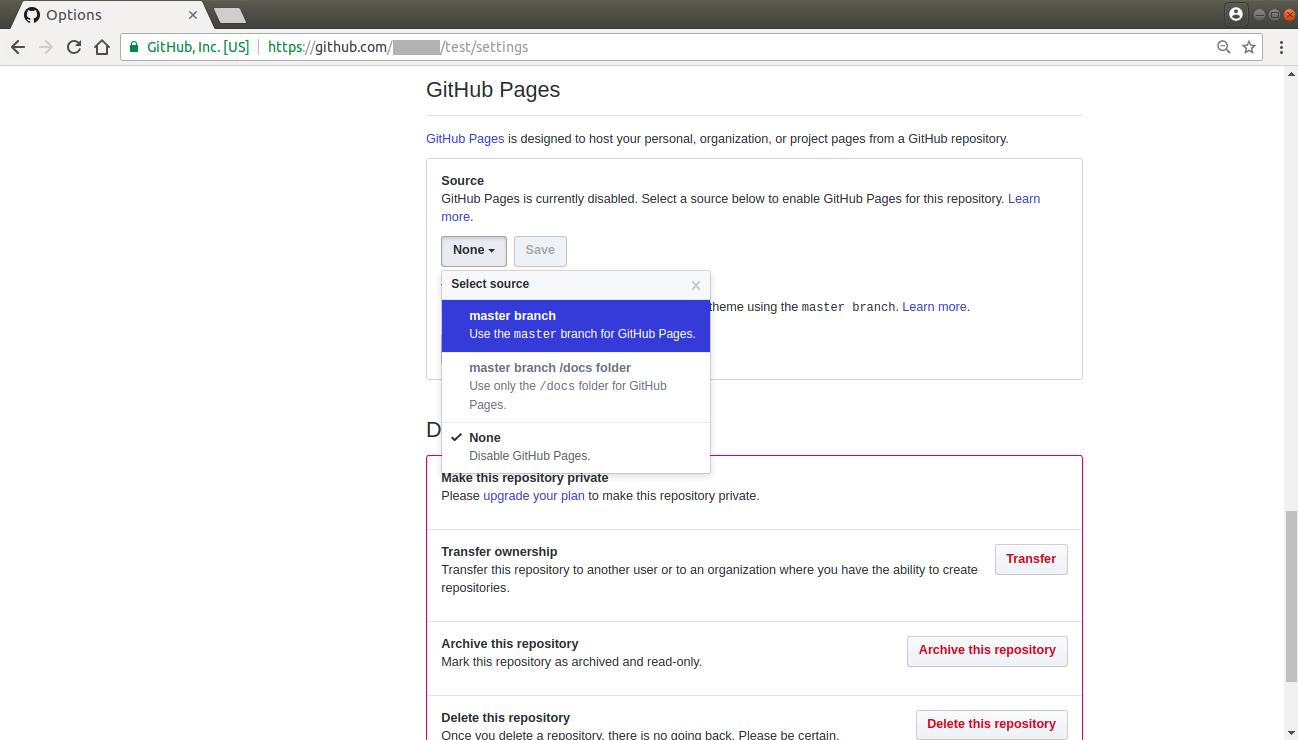Close the Select source popup
Screen dimensions: 1298x740
(696, 285)
